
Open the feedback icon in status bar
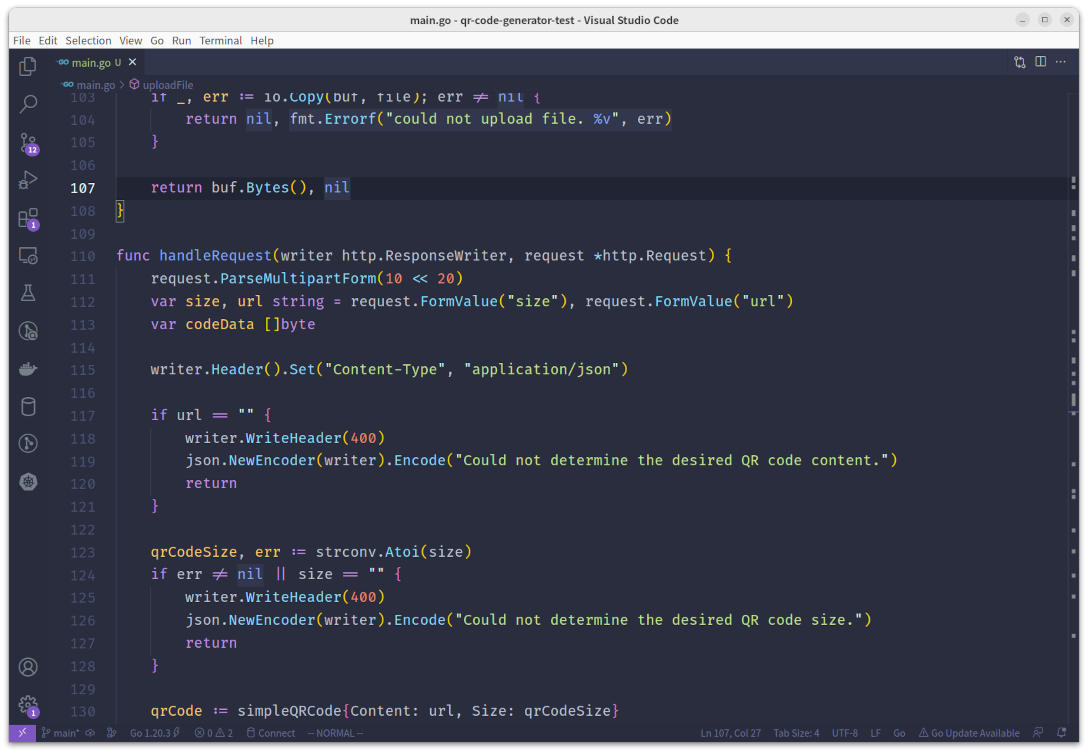click(1037, 733)
